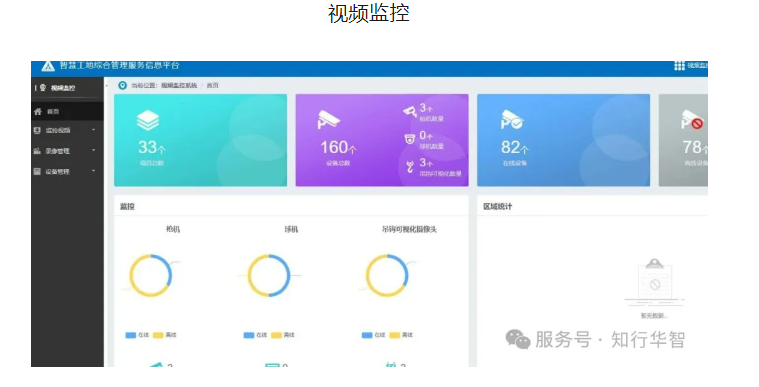Click the 监控 panel heading
759x387 pixels.
click(127, 206)
